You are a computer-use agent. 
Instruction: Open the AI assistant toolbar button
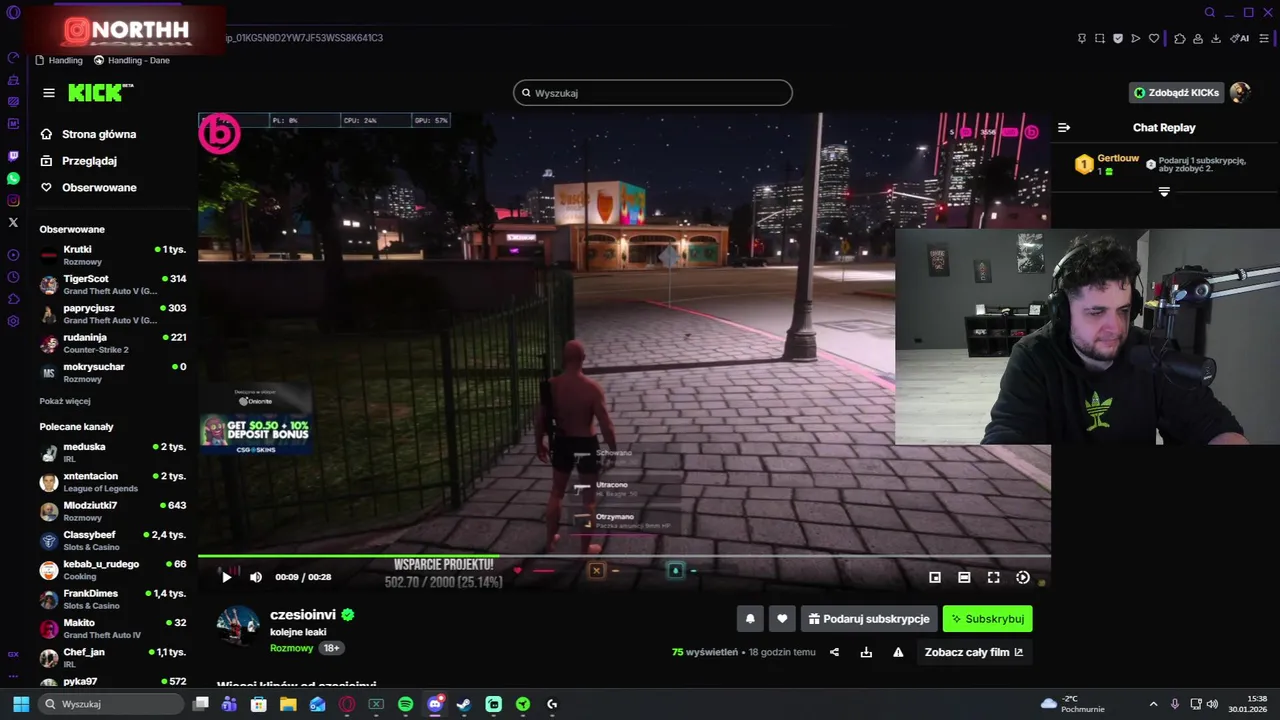click(x=1240, y=38)
